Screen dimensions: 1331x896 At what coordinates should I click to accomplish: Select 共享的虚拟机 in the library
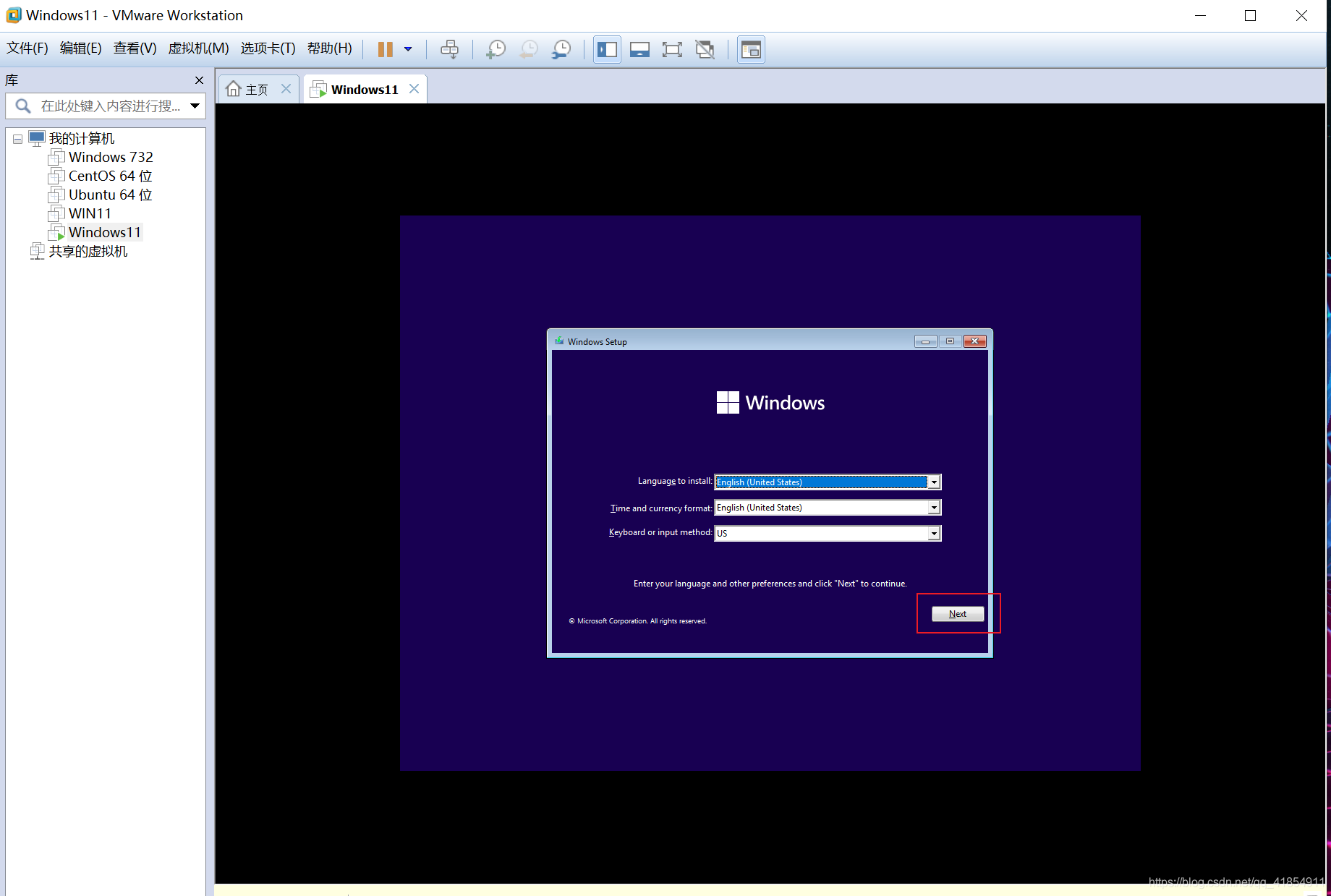88,251
